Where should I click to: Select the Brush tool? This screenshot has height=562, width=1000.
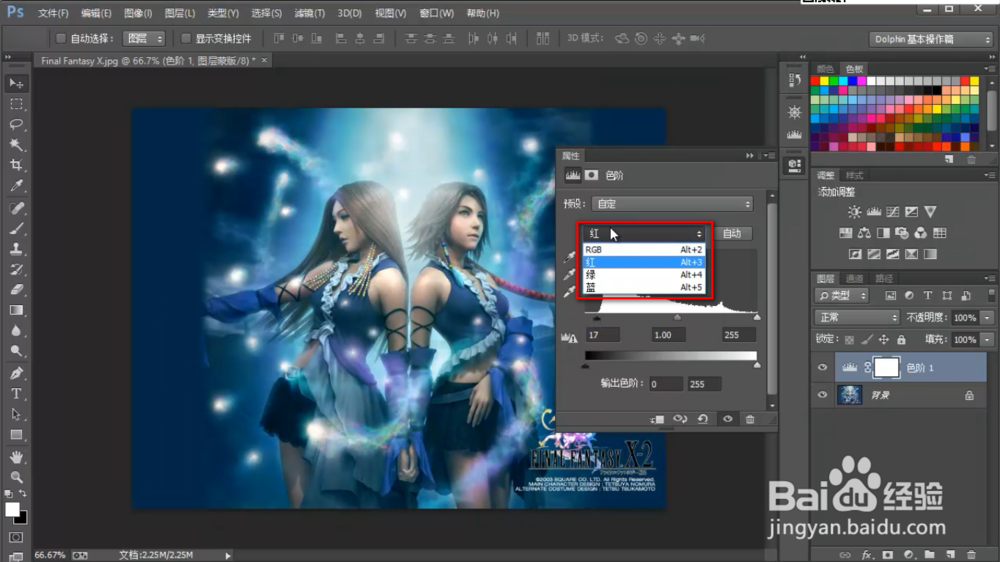coord(16,228)
